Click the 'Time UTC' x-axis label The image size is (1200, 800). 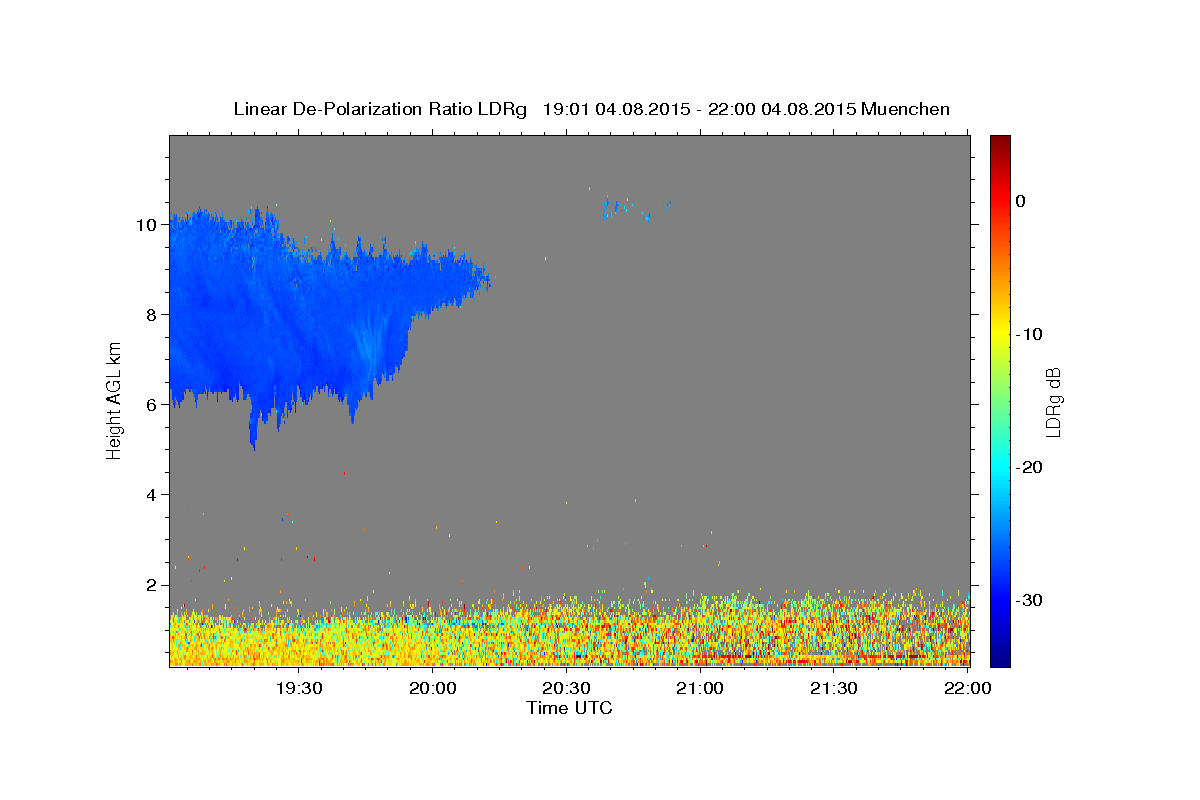click(x=569, y=708)
